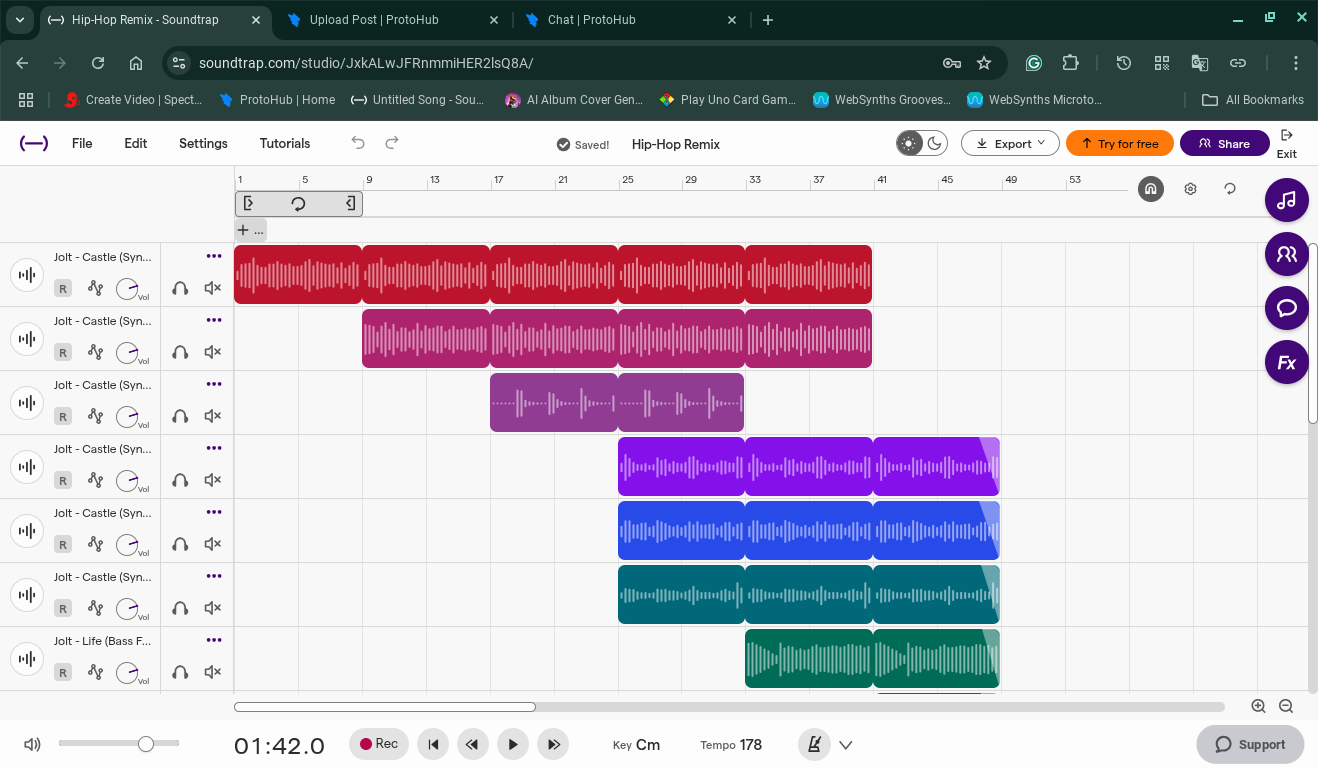Open the Export dropdown
This screenshot has height=768, width=1318.
coord(1010,143)
